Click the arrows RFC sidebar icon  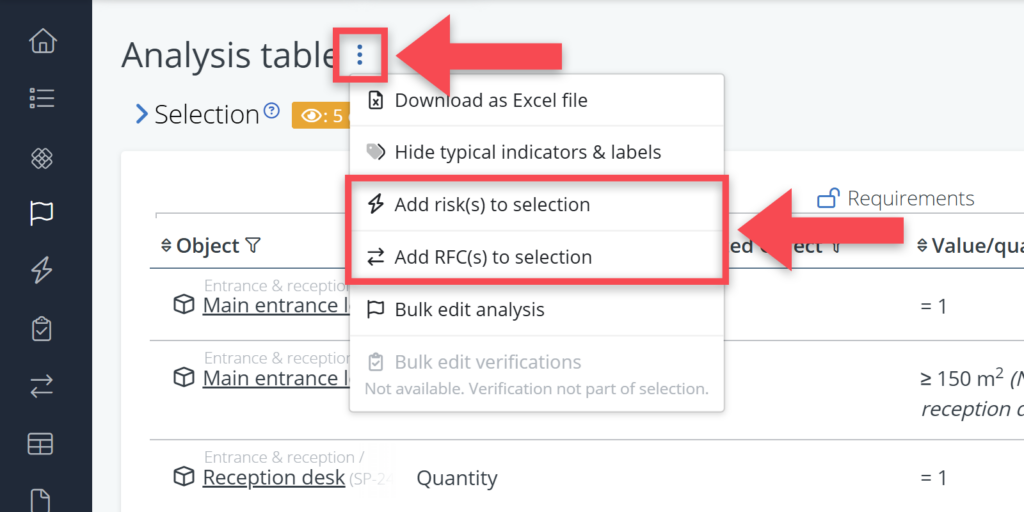[x=42, y=387]
